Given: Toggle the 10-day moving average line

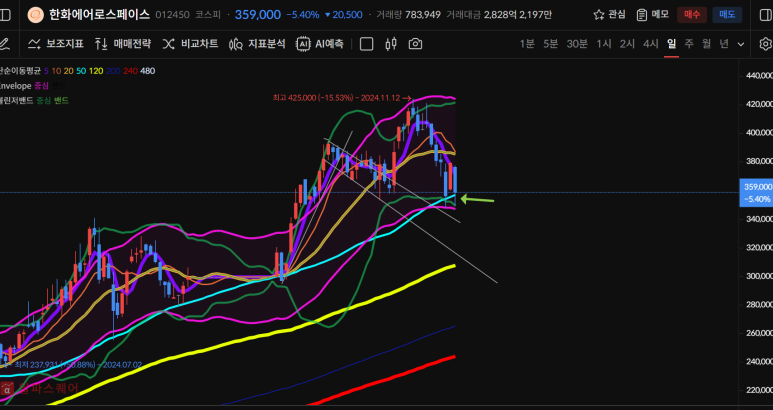Looking at the screenshot, I should click(x=56, y=71).
